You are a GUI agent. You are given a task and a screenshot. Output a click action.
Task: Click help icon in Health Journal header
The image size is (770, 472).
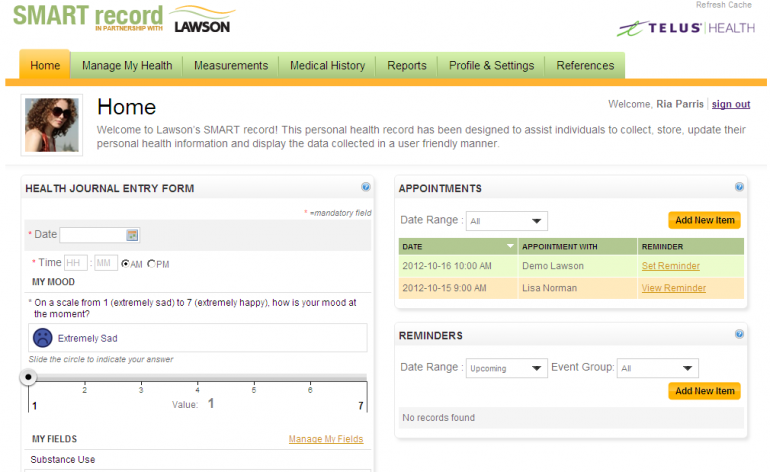coord(366,187)
